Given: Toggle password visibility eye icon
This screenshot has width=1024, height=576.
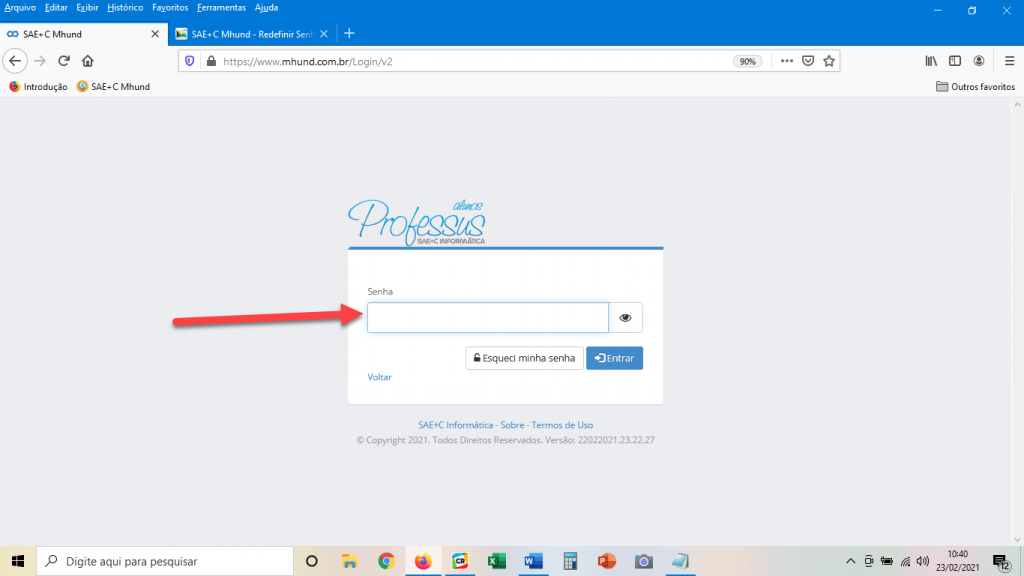Looking at the screenshot, I should tap(626, 317).
